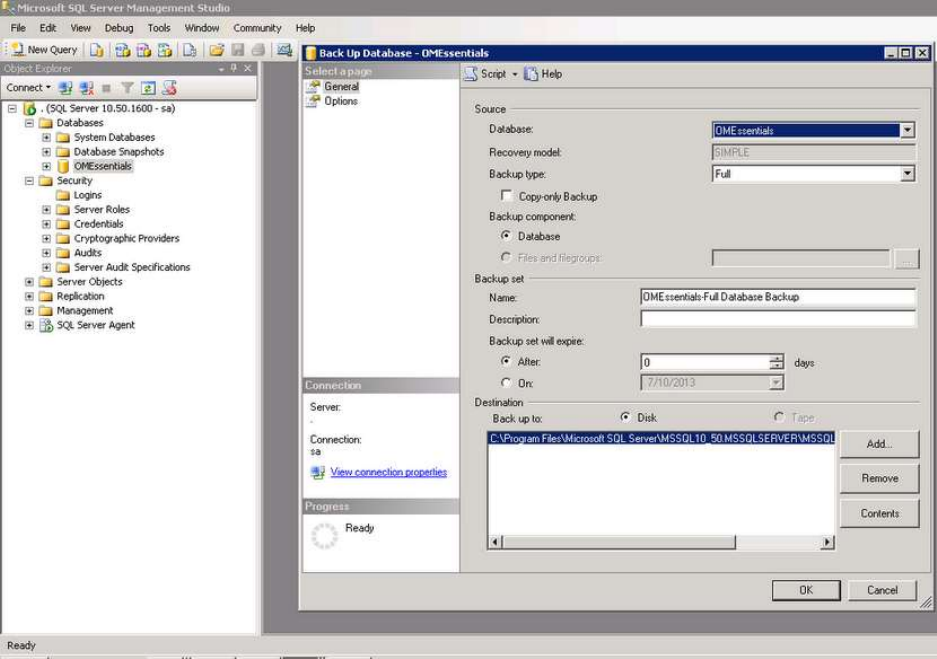
Task: Click the destination list horizontal scrollbar
Action: click(x=661, y=542)
